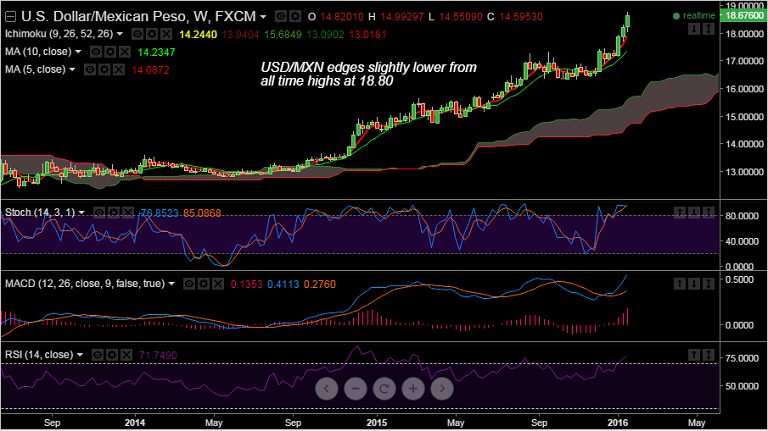This screenshot has width=768, height=431.
Task: Maximize the Stoch pane
Action: pos(708,212)
